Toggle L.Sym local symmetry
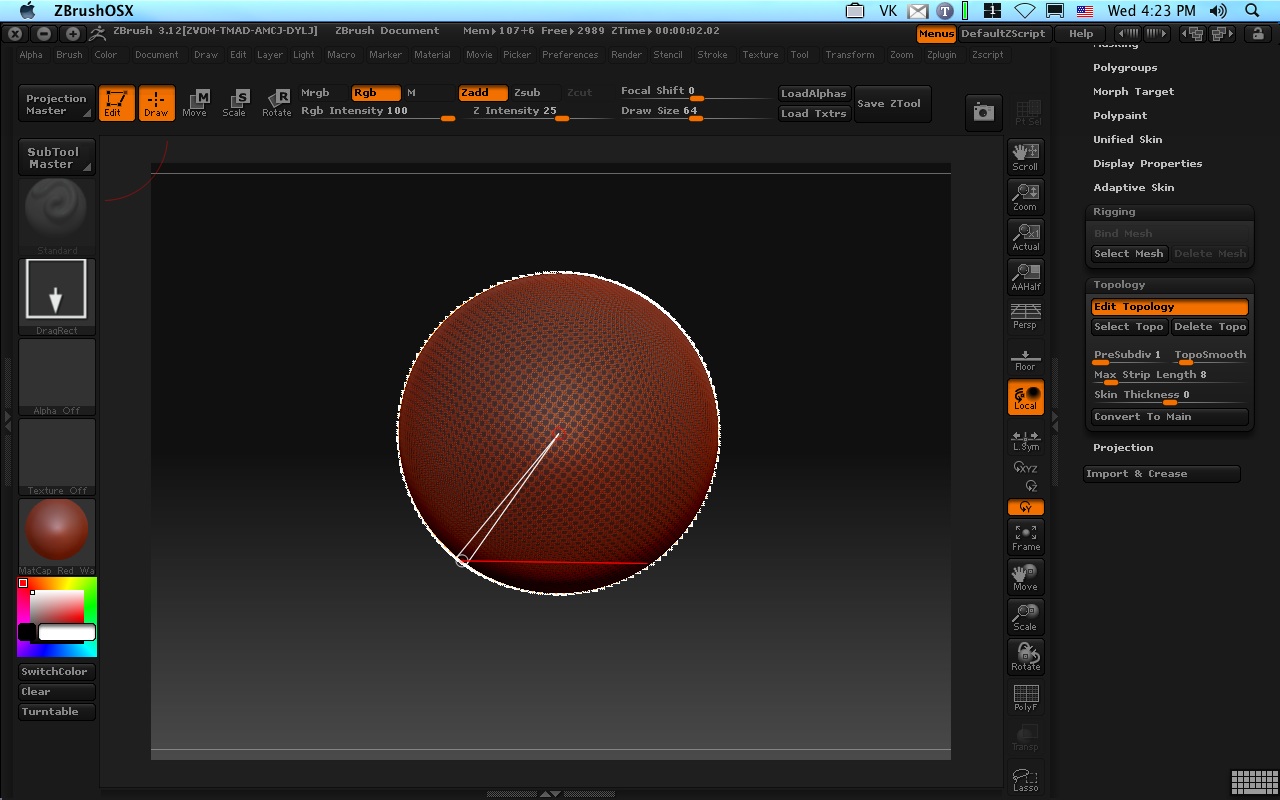Image resolution: width=1280 pixels, height=800 pixels. tap(1025, 439)
